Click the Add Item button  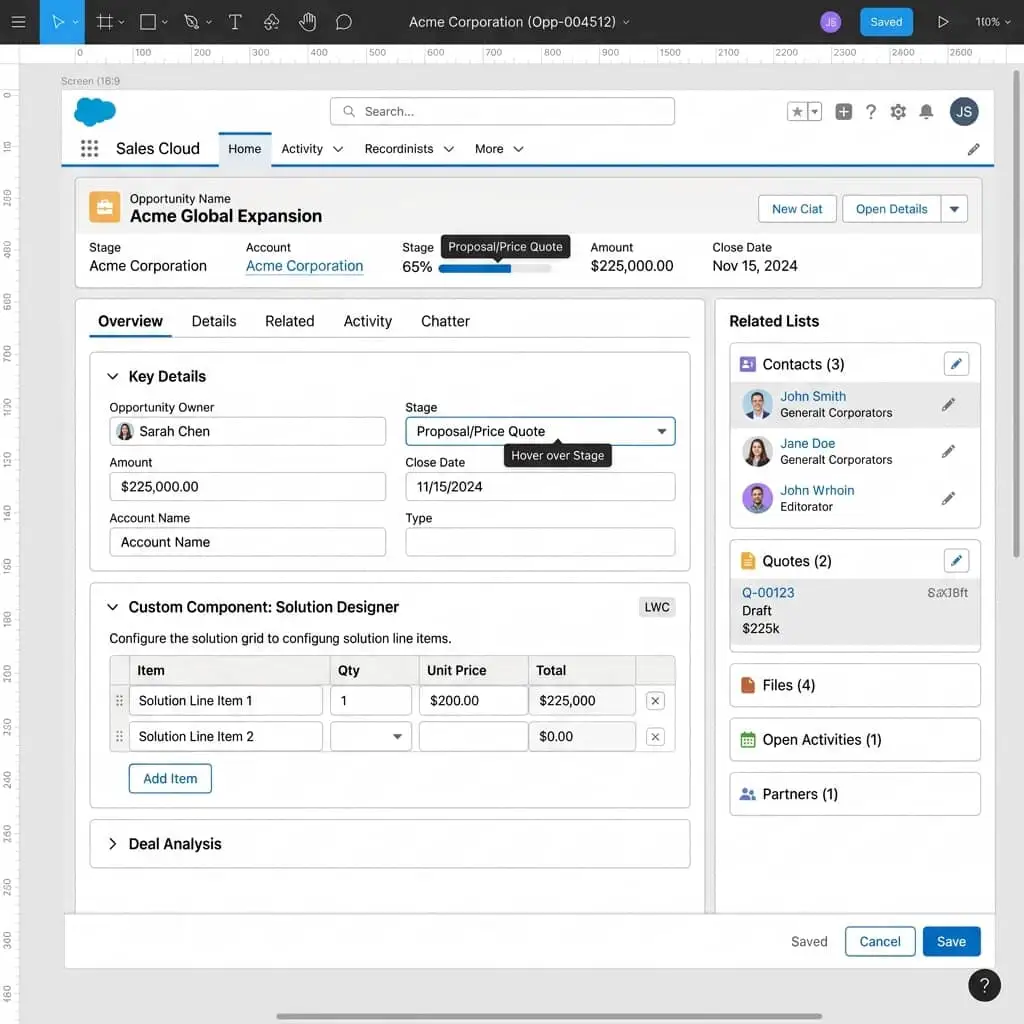click(170, 778)
